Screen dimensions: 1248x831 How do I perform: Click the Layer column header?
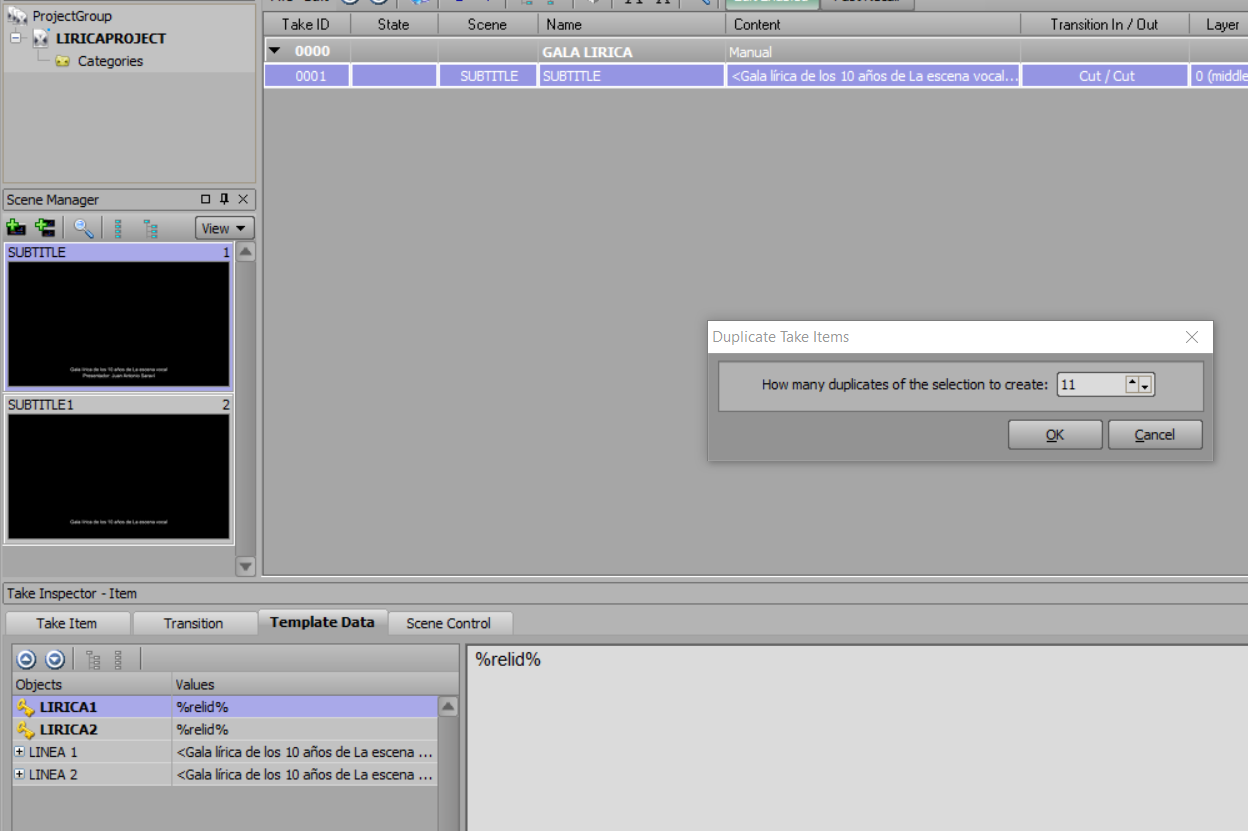[x=1219, y=24]
